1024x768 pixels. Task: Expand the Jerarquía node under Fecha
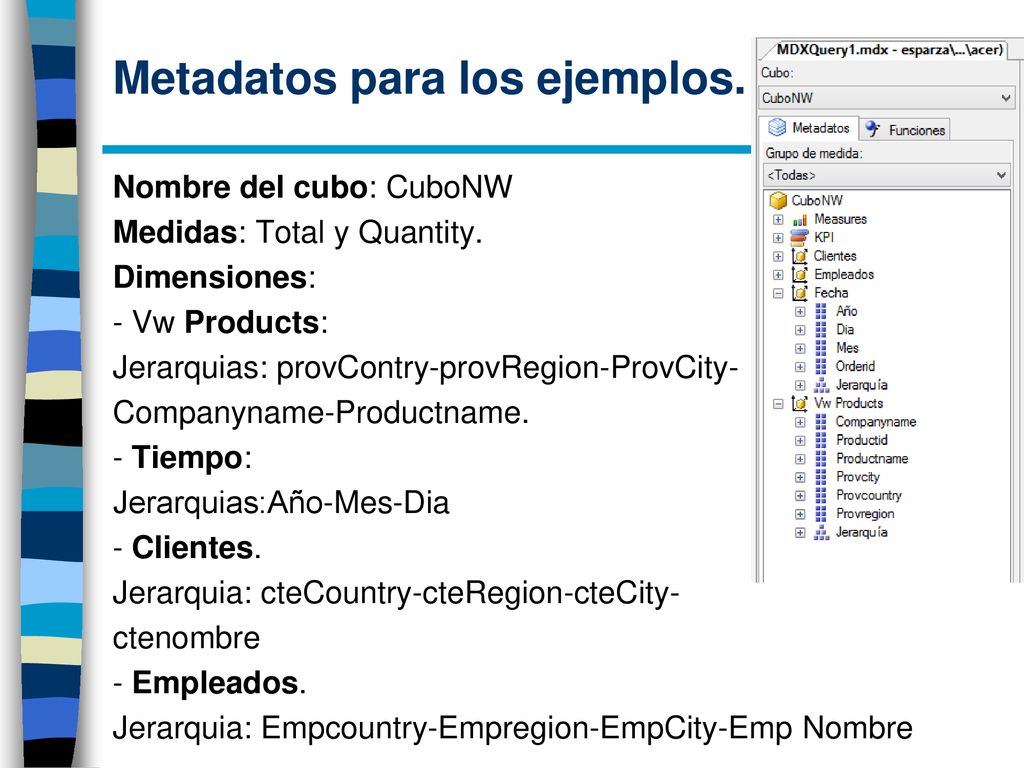pyautogui.click(x=800, y=385)
